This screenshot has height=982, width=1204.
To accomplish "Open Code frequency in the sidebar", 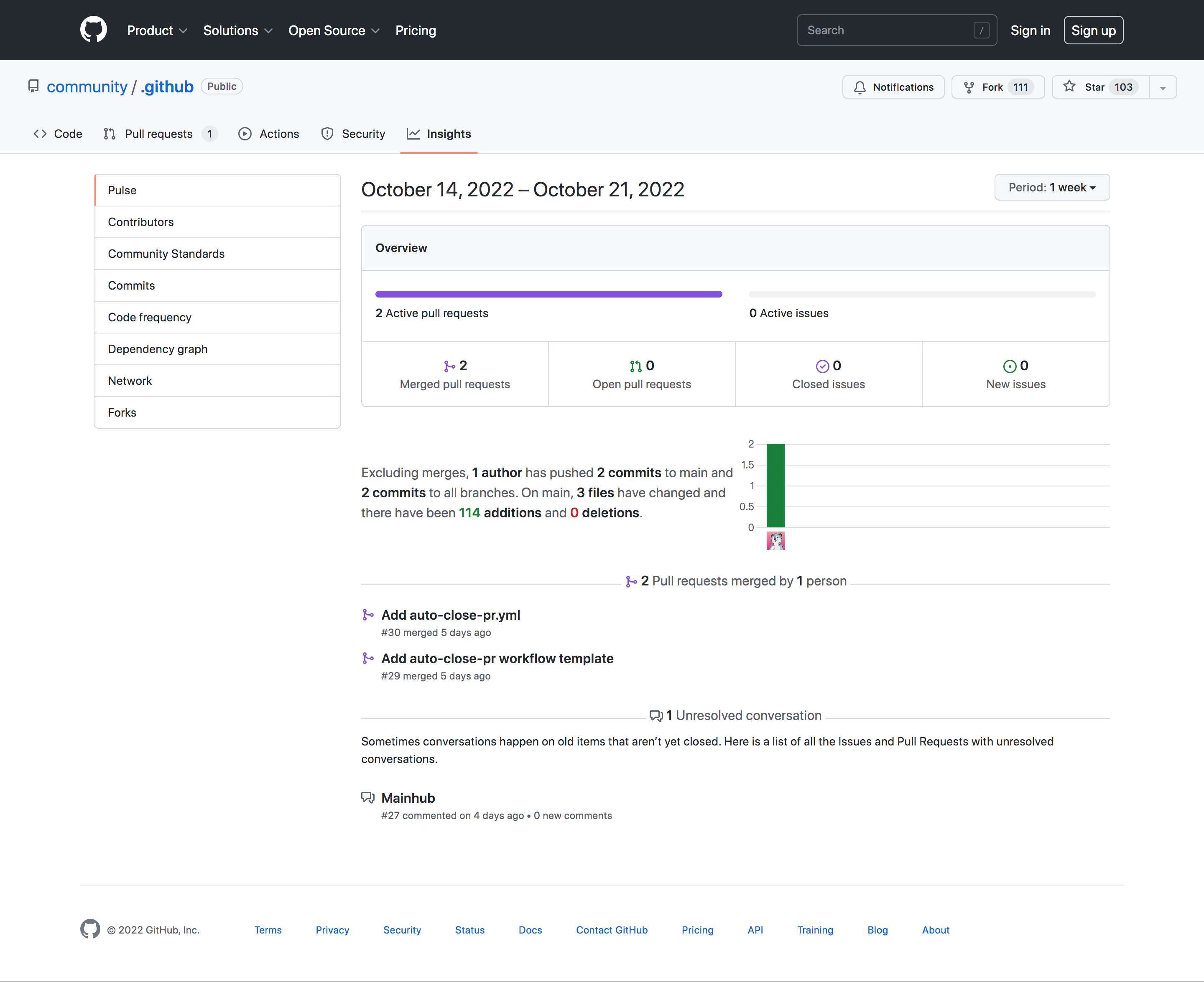I will [217, 317].
